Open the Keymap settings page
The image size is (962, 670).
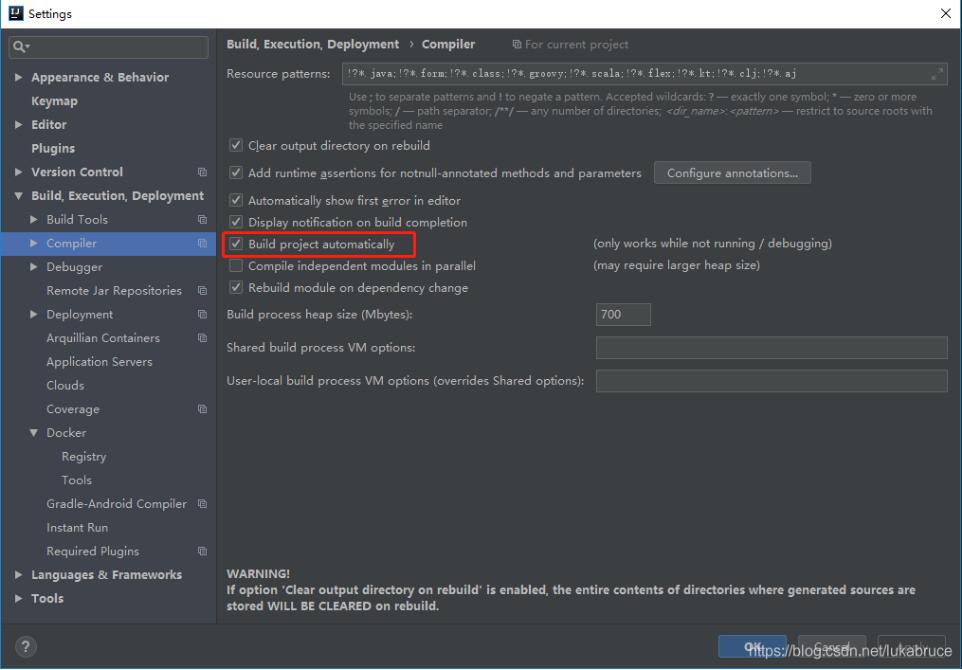point(55,101)
